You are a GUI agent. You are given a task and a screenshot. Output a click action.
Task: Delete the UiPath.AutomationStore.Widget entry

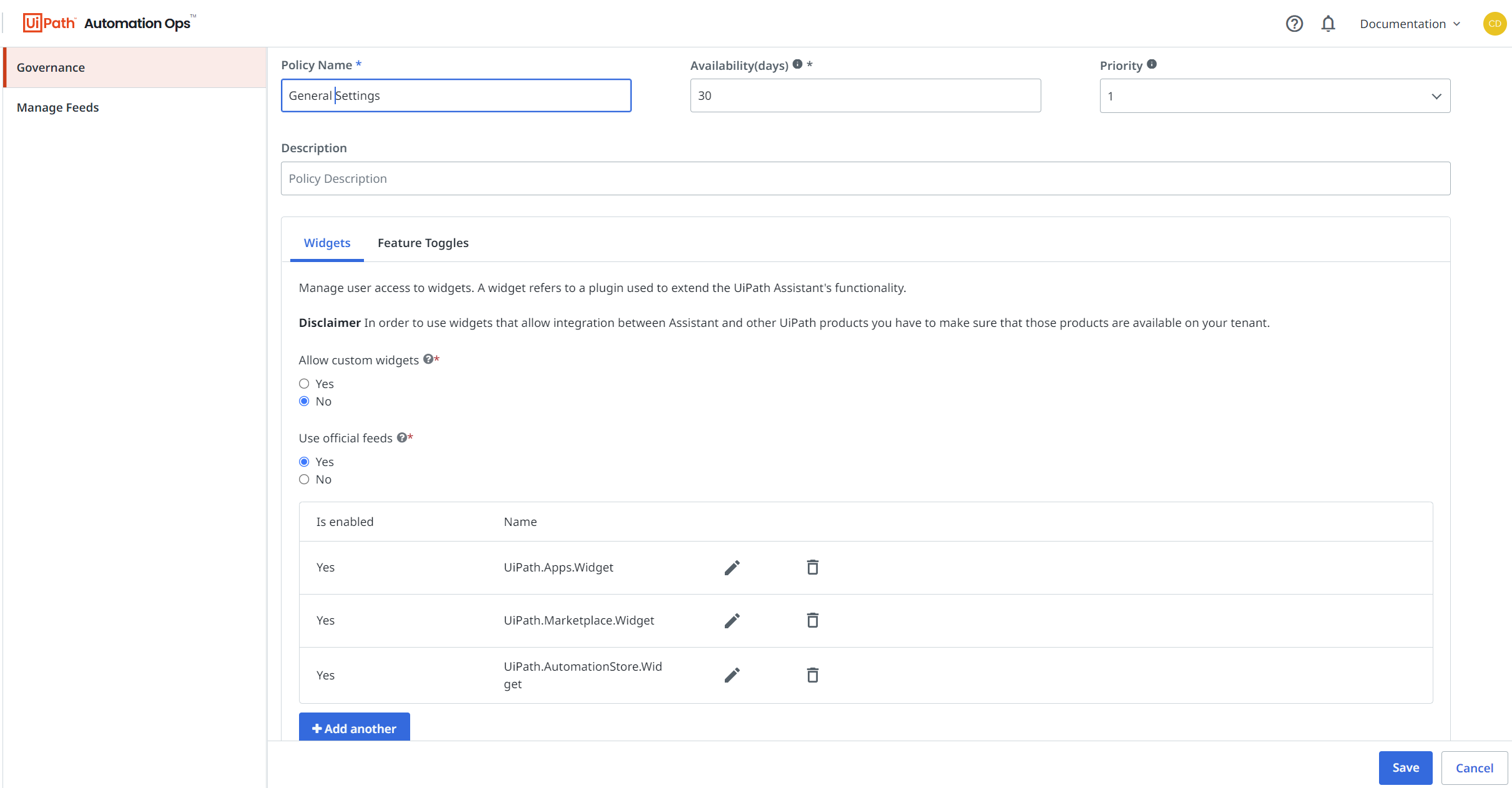pyautogui.click(x=812, y=675)
